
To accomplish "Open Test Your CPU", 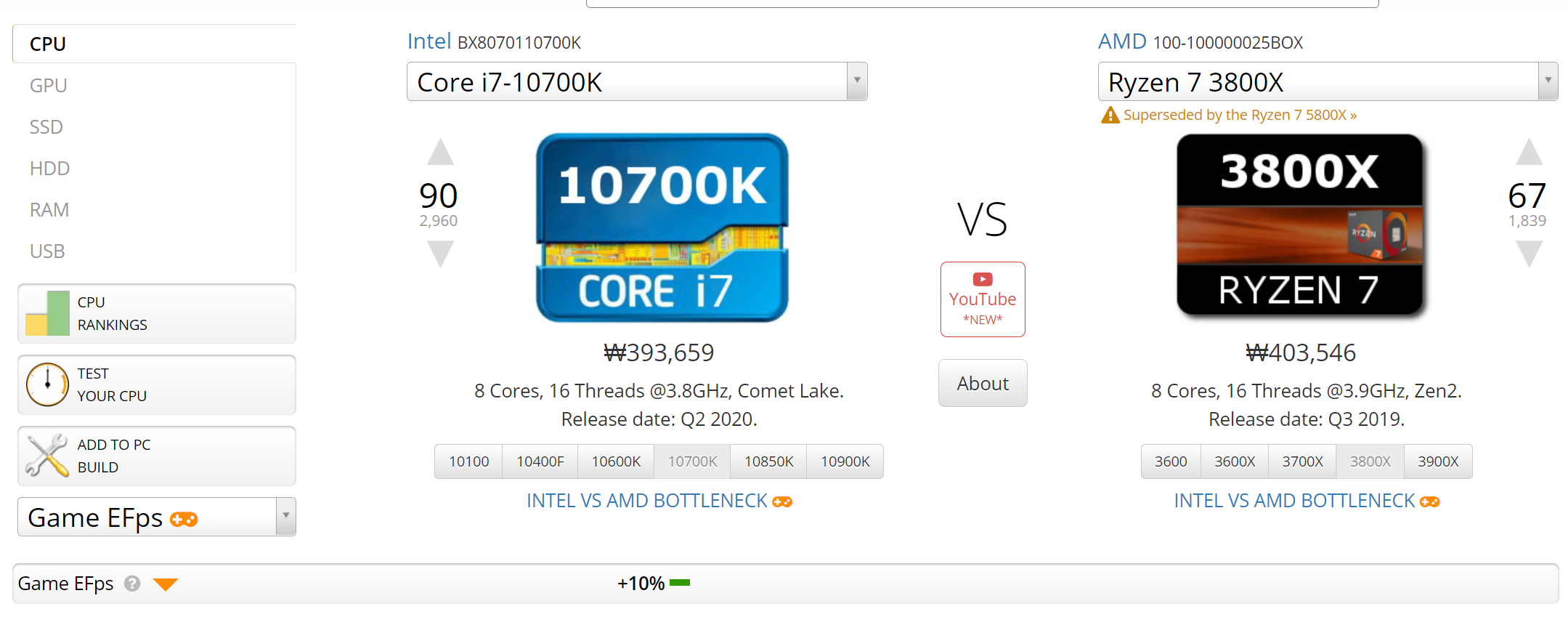I will click(157, 384).
